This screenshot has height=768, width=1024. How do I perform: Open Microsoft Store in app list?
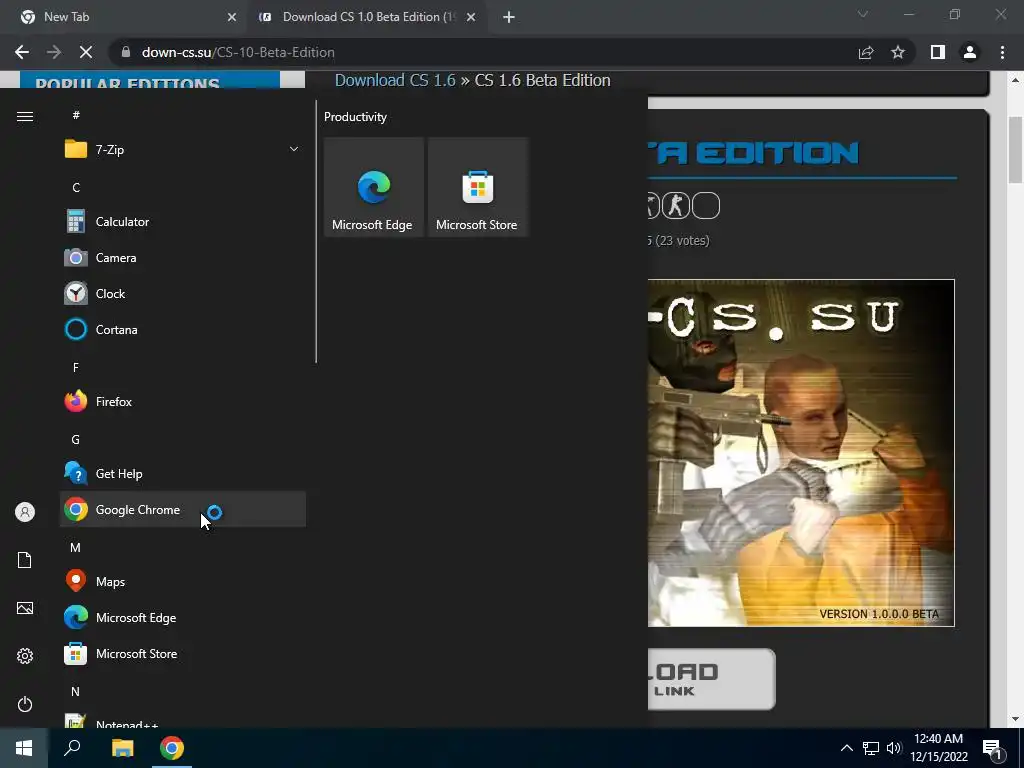pyautogui.click(x=182, y=654)
